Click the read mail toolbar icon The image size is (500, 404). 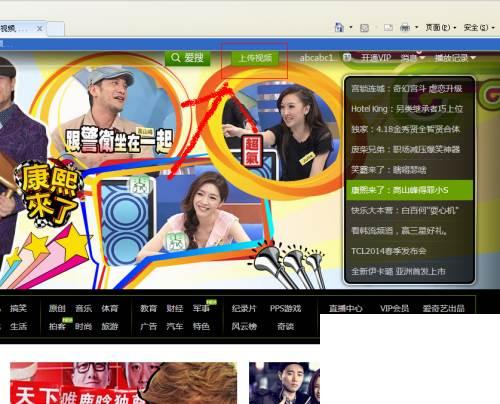[x=388, y=28]
